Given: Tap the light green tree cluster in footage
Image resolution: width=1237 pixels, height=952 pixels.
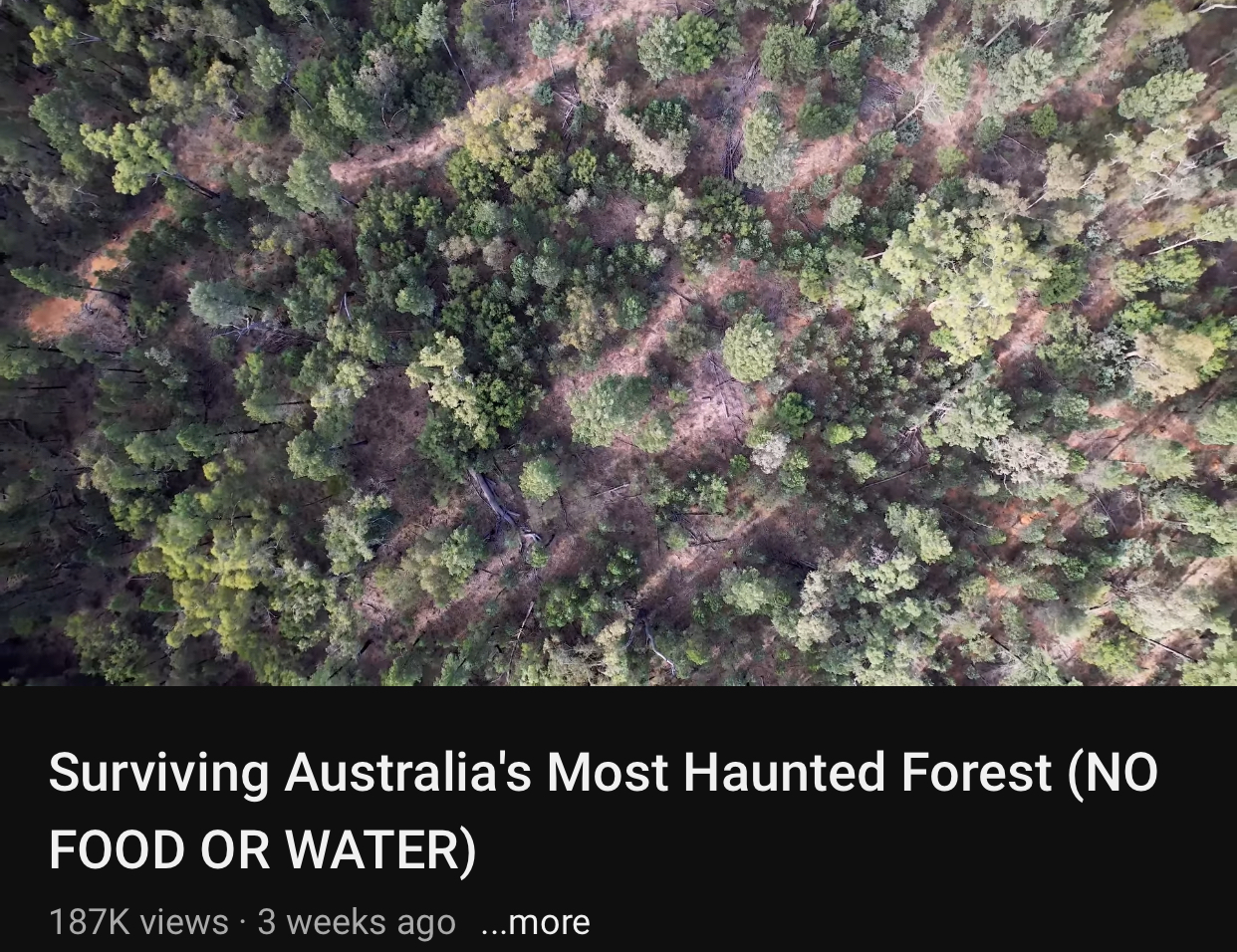Looking at the screenshot, I should pos(961,274).
